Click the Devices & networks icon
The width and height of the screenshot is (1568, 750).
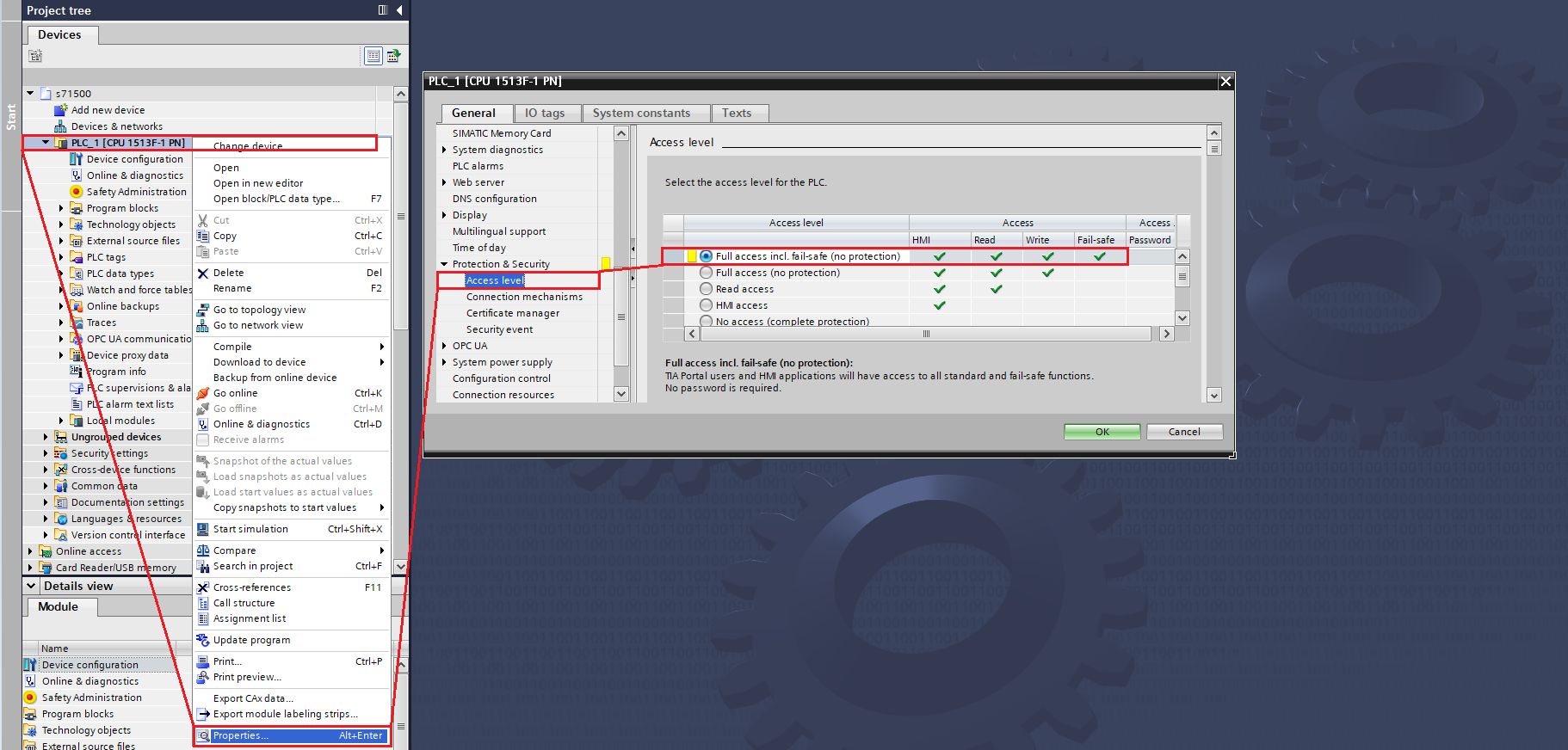click(x=60, y=126)
